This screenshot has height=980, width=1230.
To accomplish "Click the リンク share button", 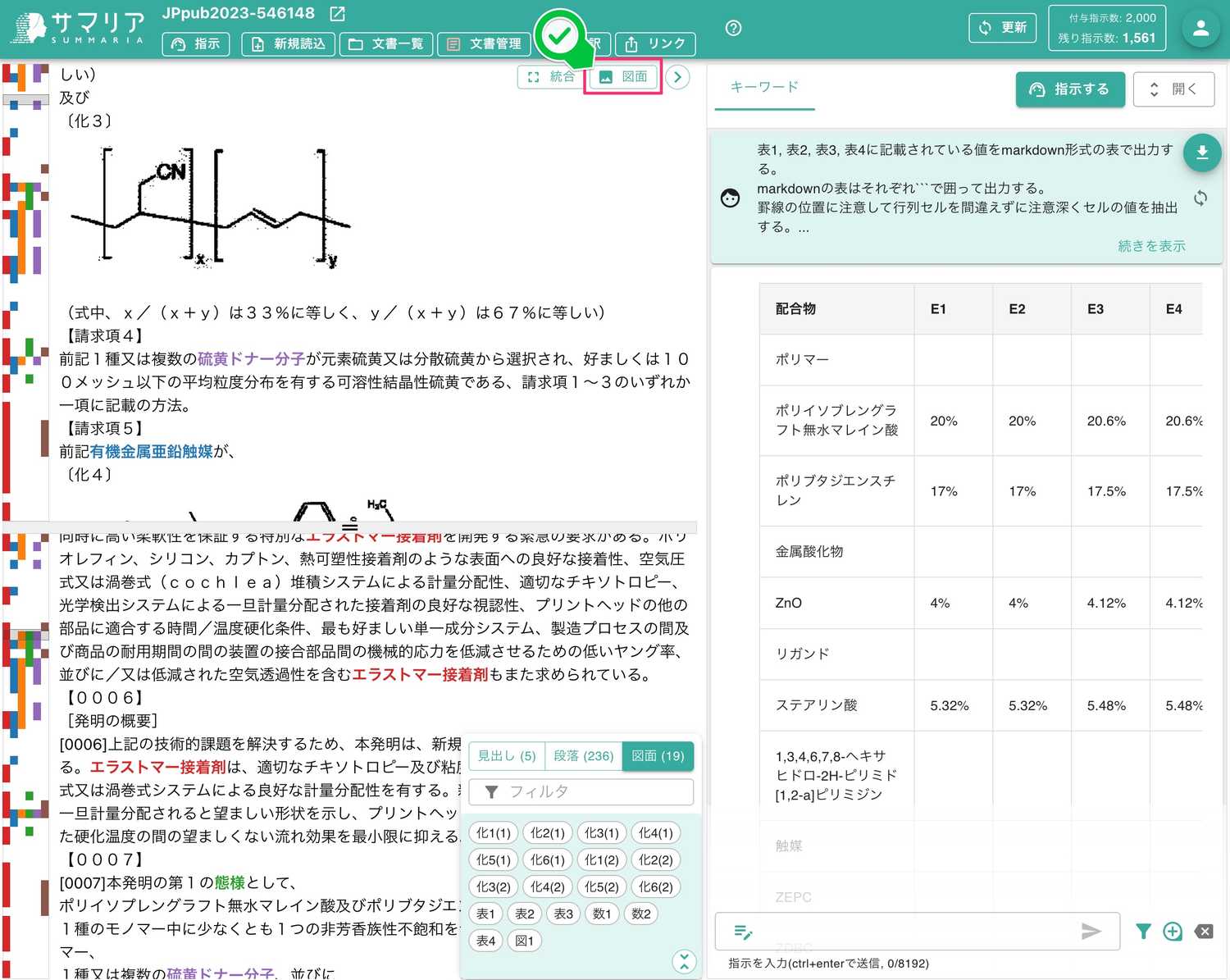I will coord(655,44).
